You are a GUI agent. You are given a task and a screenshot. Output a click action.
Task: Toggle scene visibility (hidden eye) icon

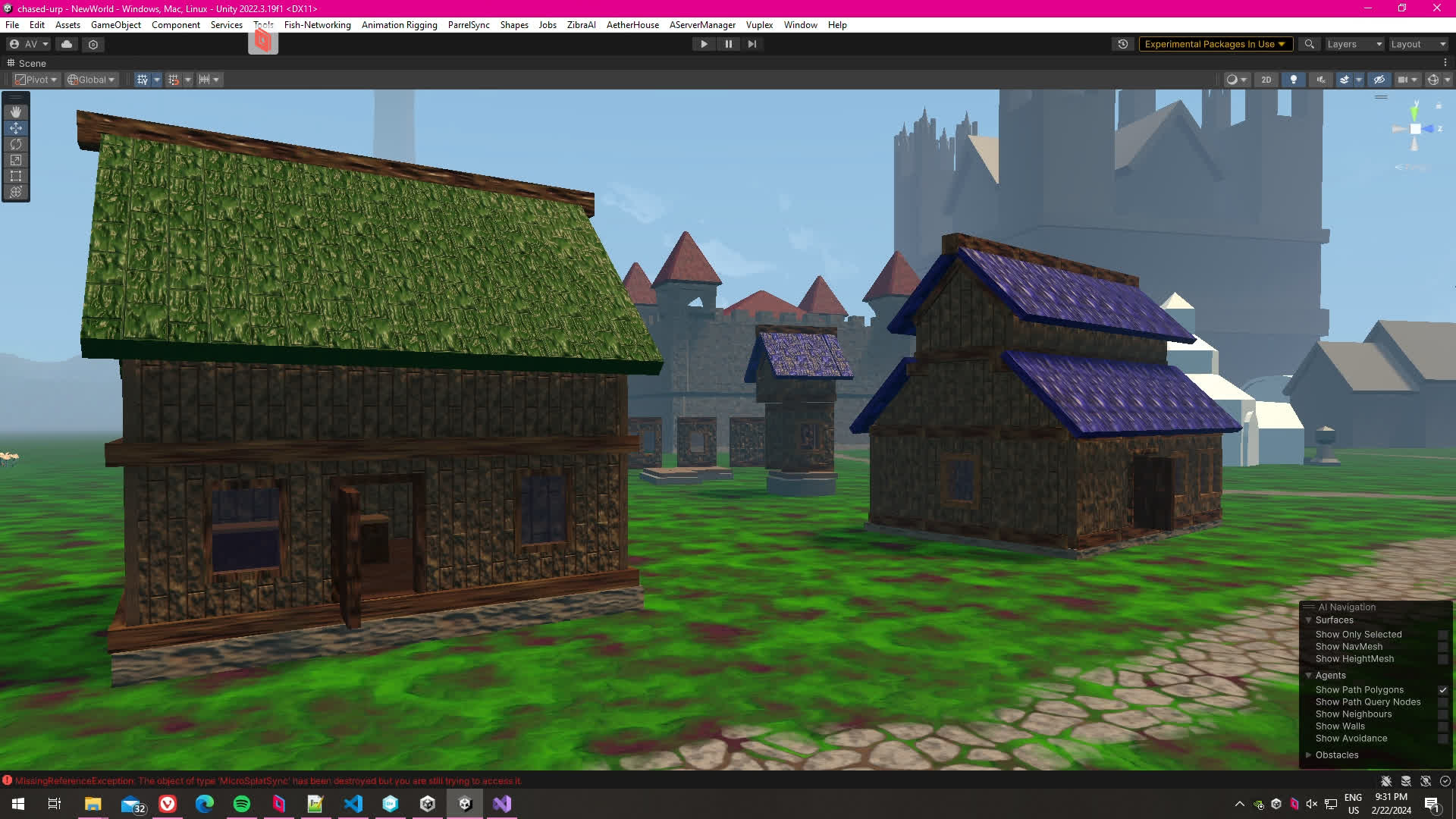point(1379,80)
